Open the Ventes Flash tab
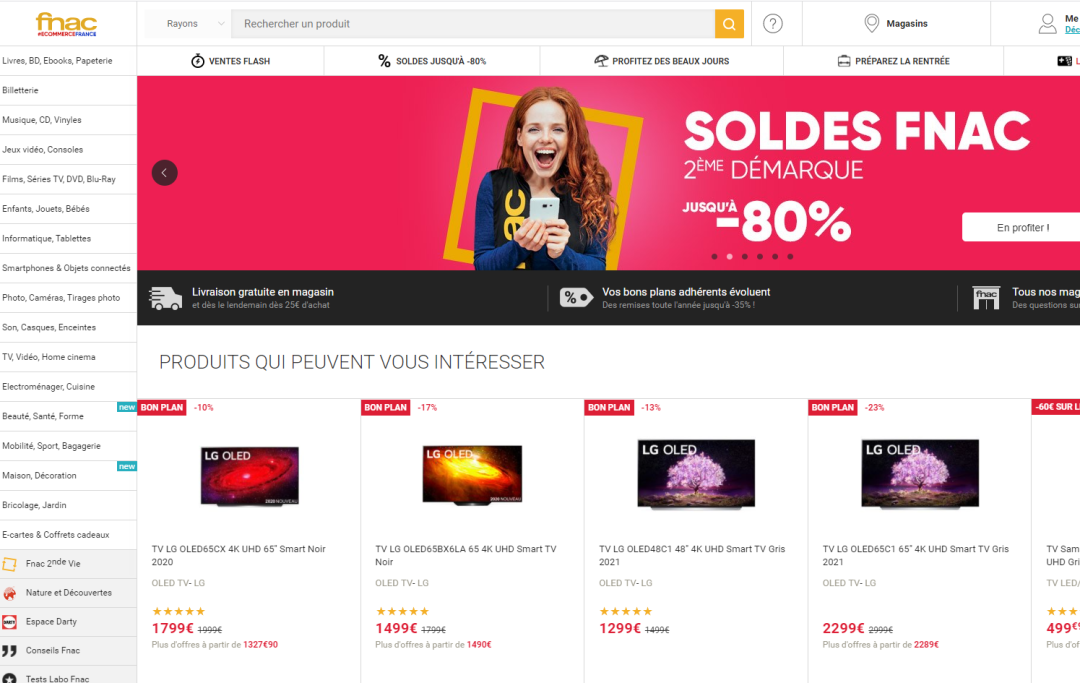The width and height of the screenshot is (1080, 683). pos(231,61)
